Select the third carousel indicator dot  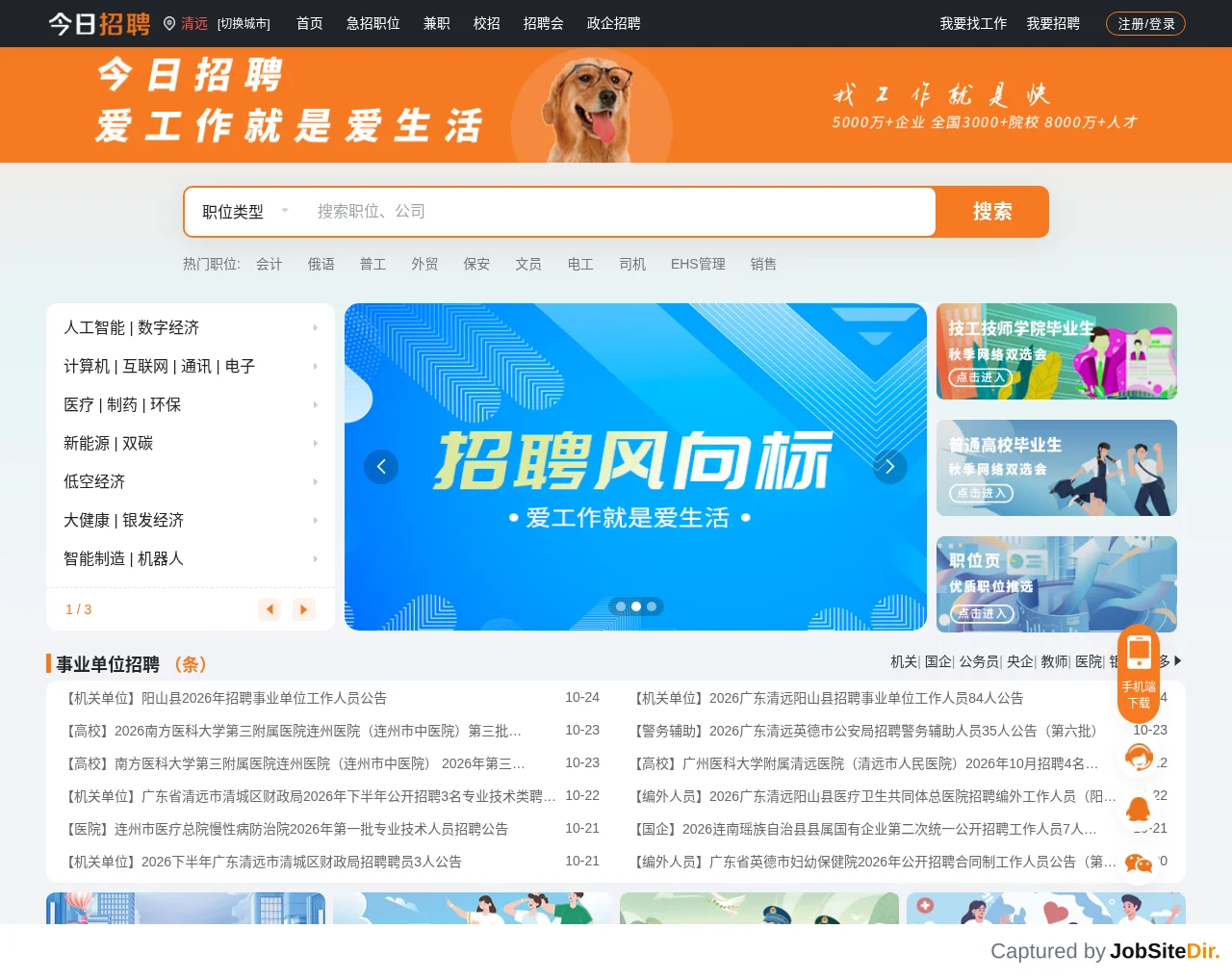[x=652, y=606]
